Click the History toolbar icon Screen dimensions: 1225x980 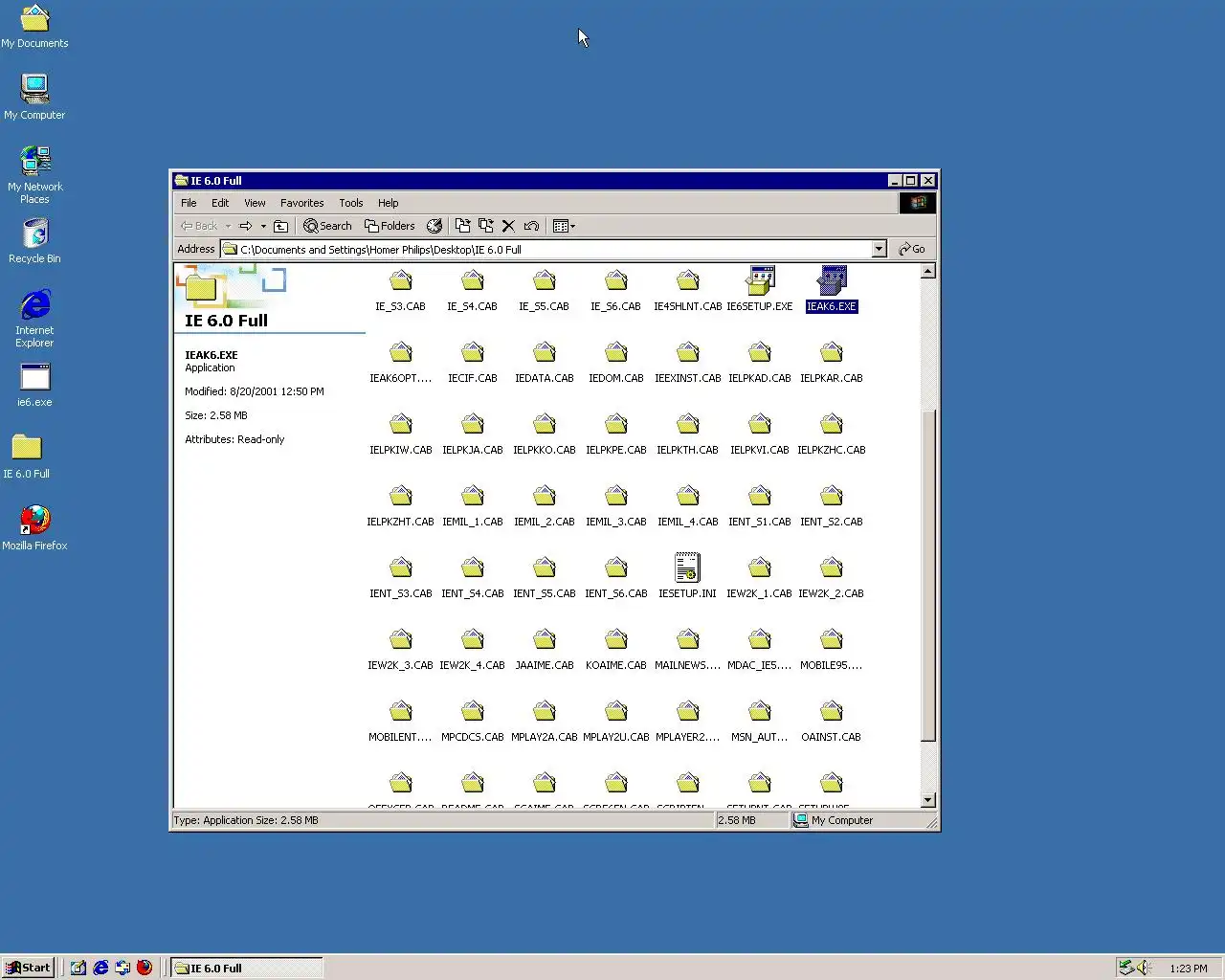click(x=434, y=226)
